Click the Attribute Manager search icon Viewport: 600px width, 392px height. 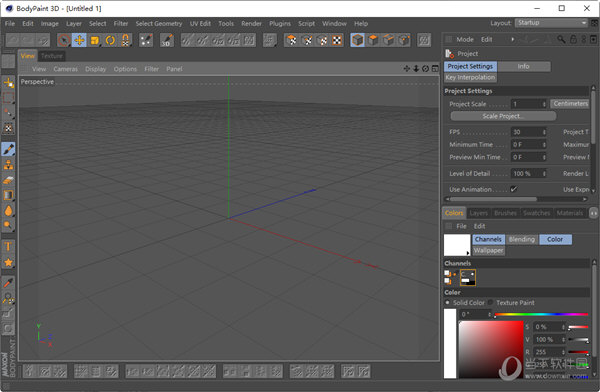tap(561, 39)
